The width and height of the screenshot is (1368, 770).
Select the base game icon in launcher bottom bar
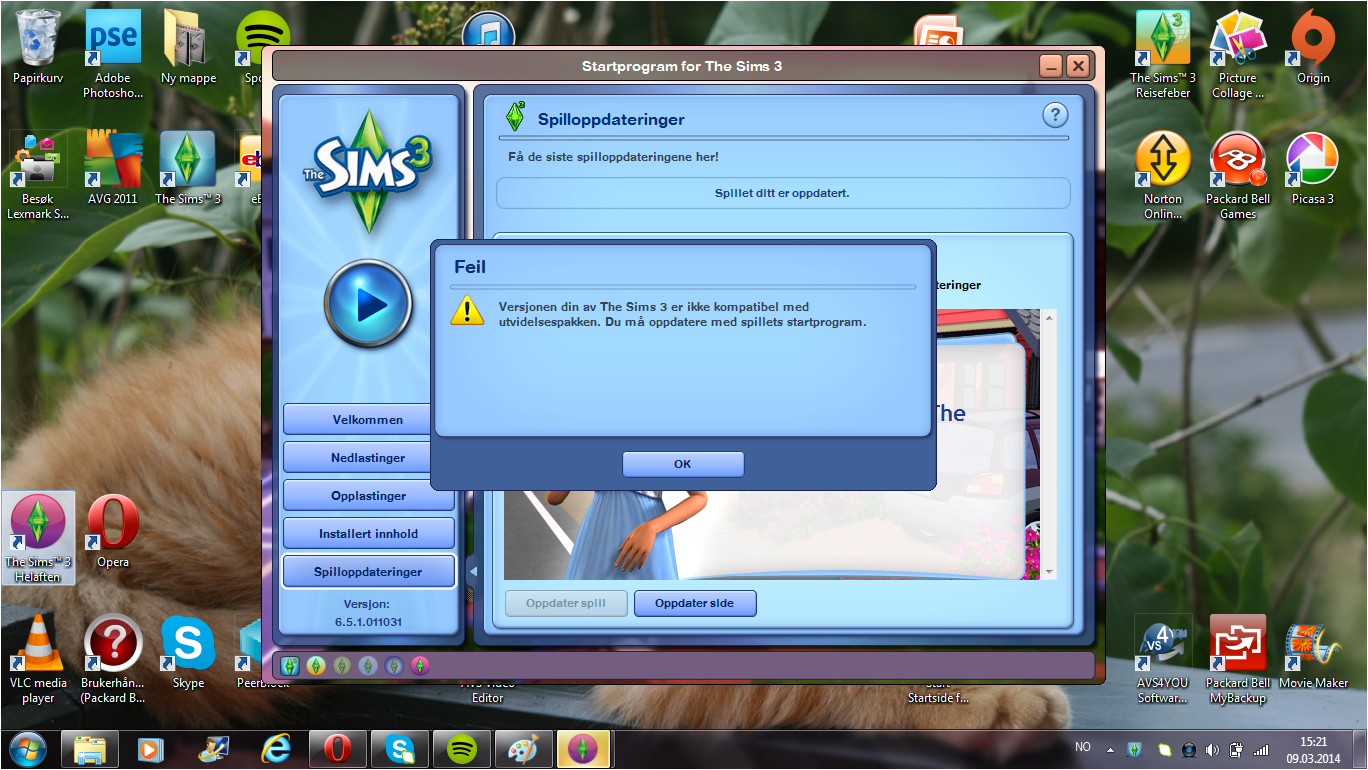tap(290, 665)
